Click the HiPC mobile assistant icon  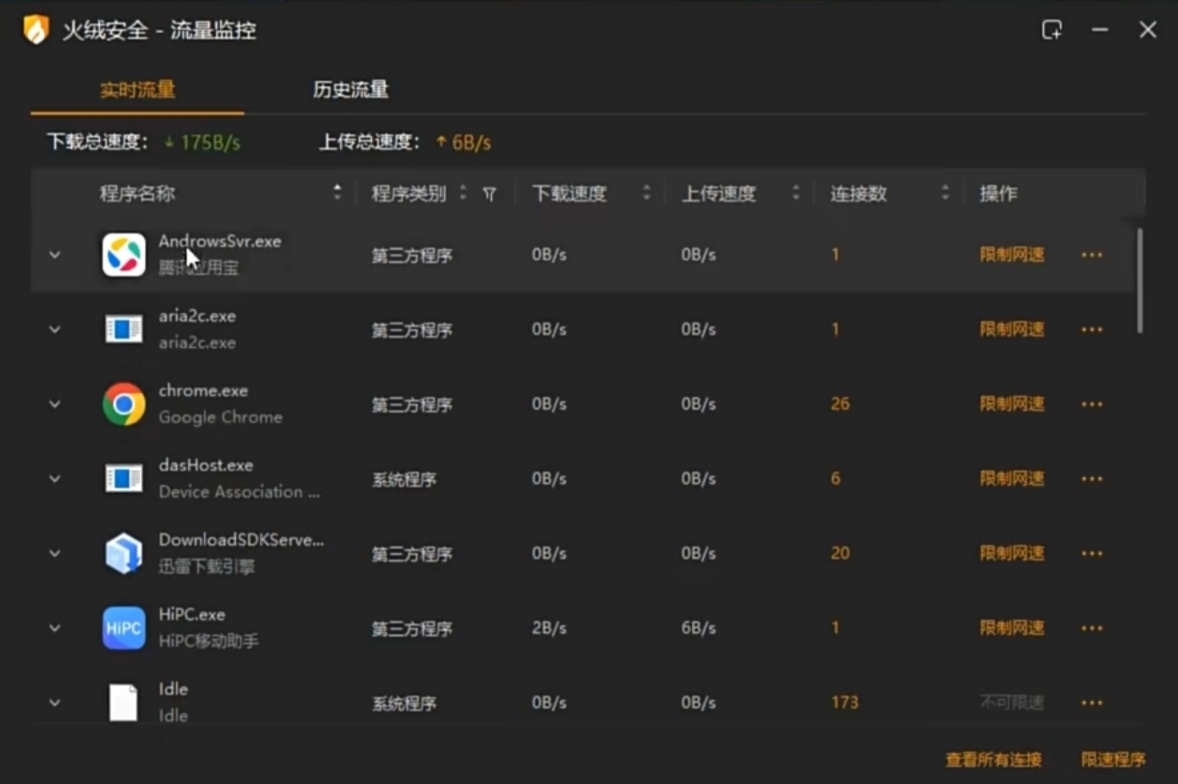pyautogui.click(x=124, y=628)
